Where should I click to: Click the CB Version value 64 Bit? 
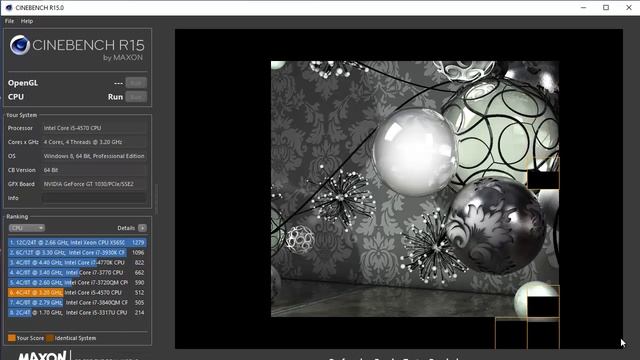pos(94,170)
